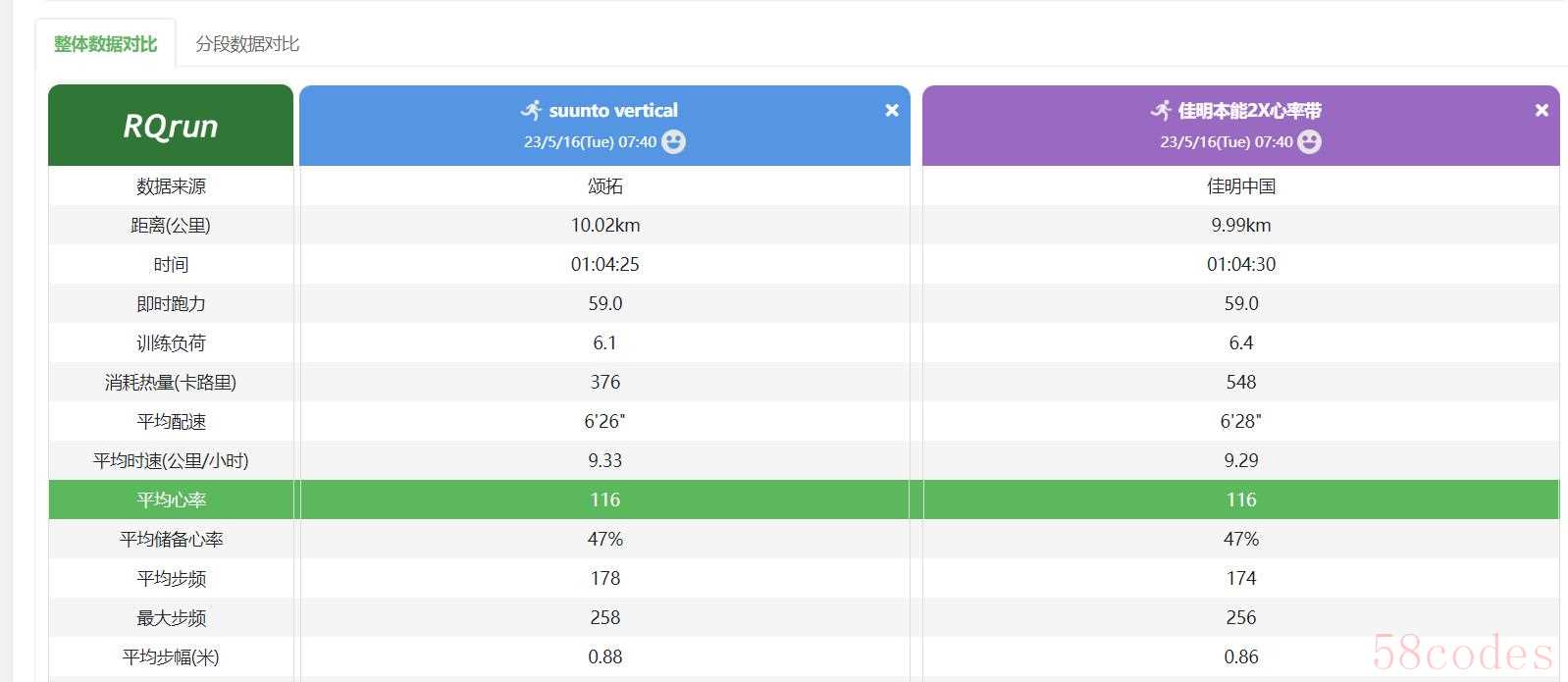Close the suunto vertical comparison column
Screen dimensions: 1568x682
coord(891,111)
